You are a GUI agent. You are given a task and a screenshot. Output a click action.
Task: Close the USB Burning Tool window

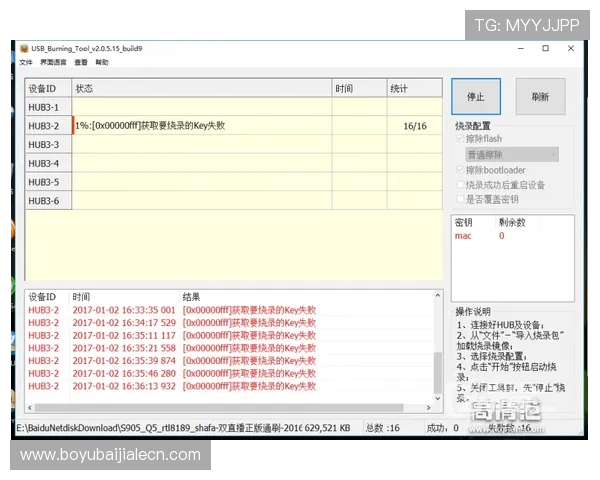(571, 48)
